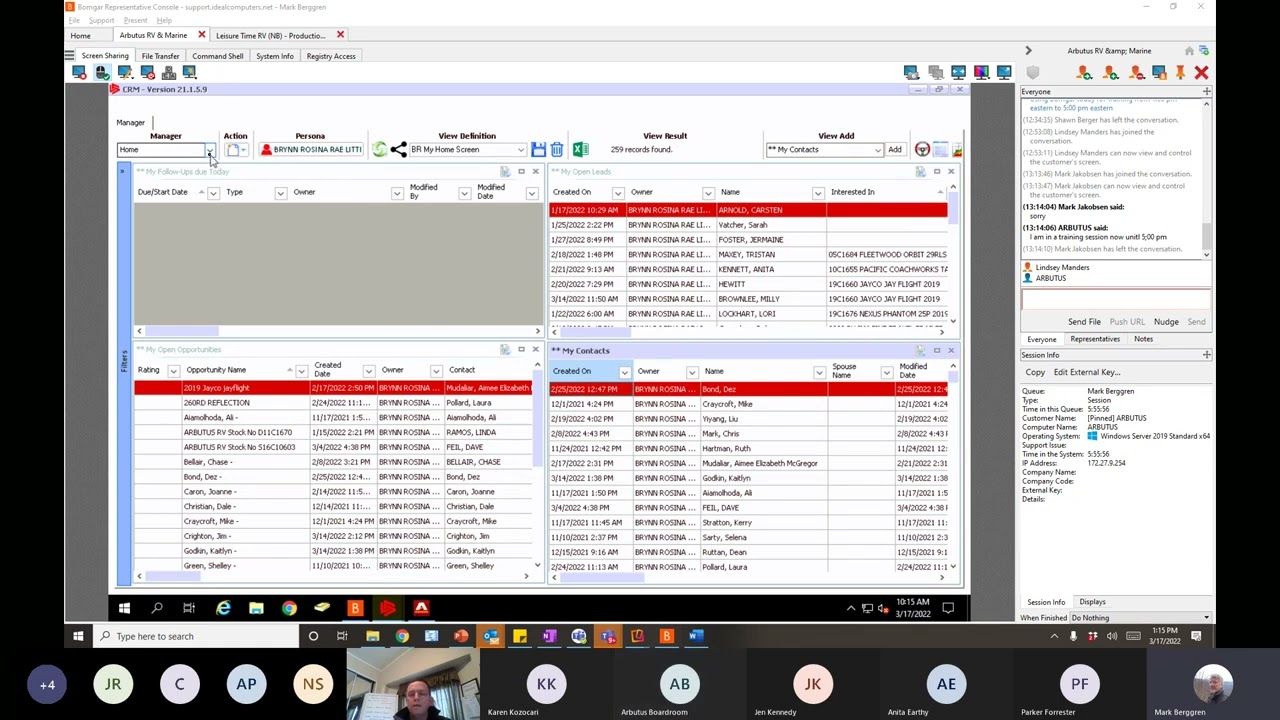
Task: Save view definition with floppy disk icon
Action: (538, 150)
